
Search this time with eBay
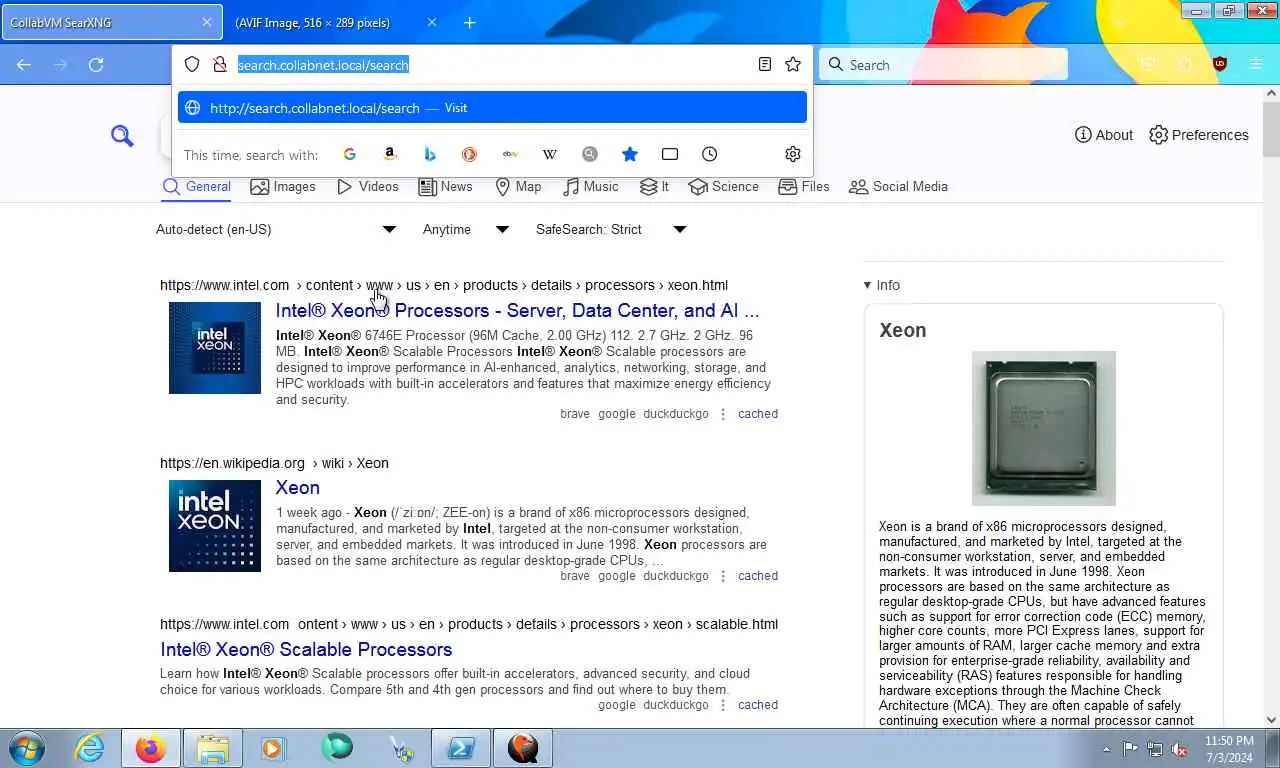(x=510, y=154)
